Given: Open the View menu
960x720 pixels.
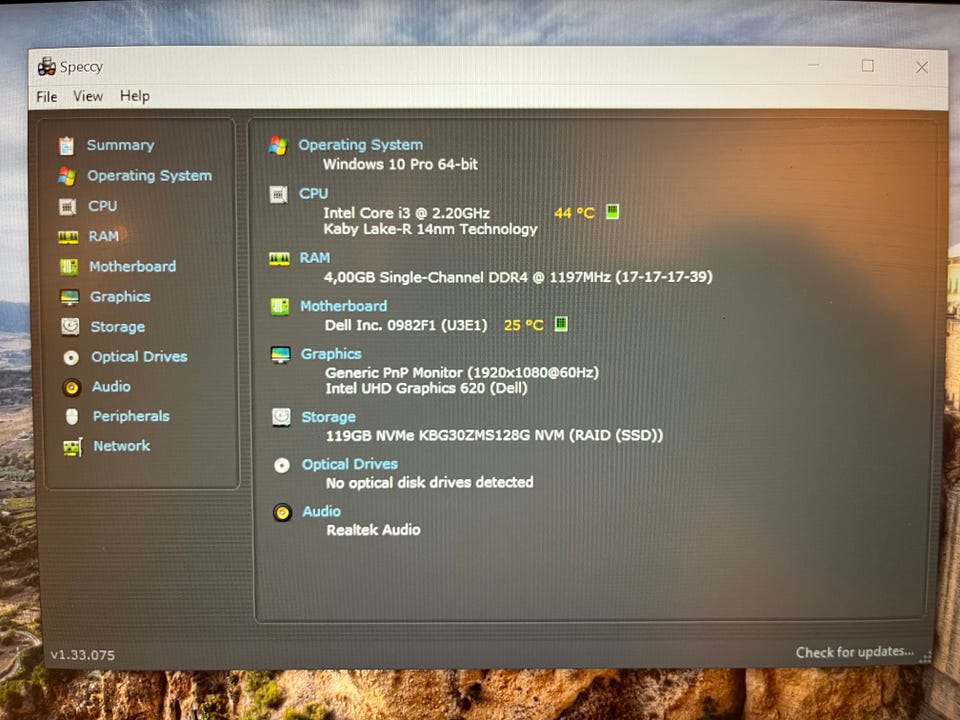Looking at the screenshot, I should coord(88,96).
